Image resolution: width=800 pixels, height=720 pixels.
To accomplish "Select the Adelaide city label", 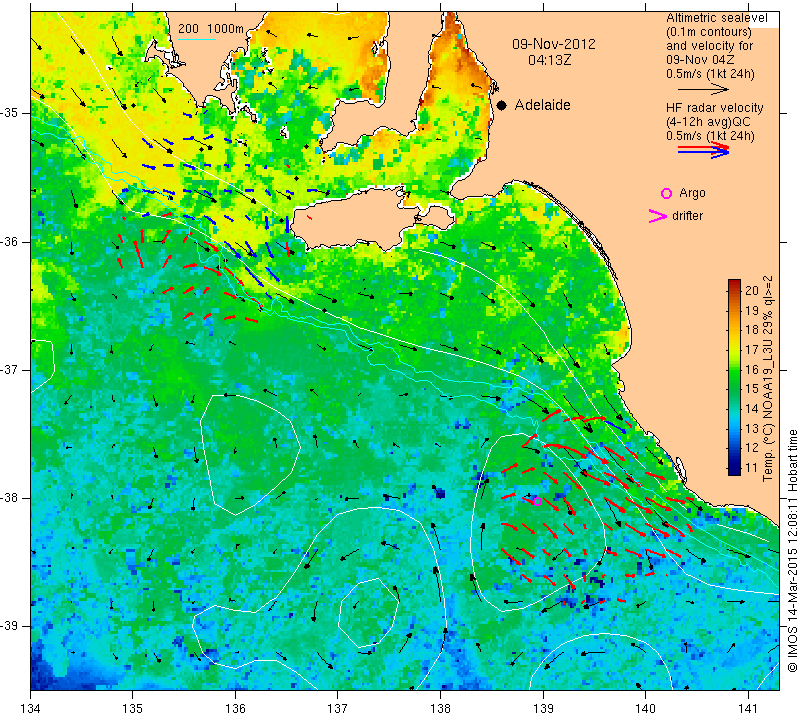I will pyautogui.click(x=542, y=105).
